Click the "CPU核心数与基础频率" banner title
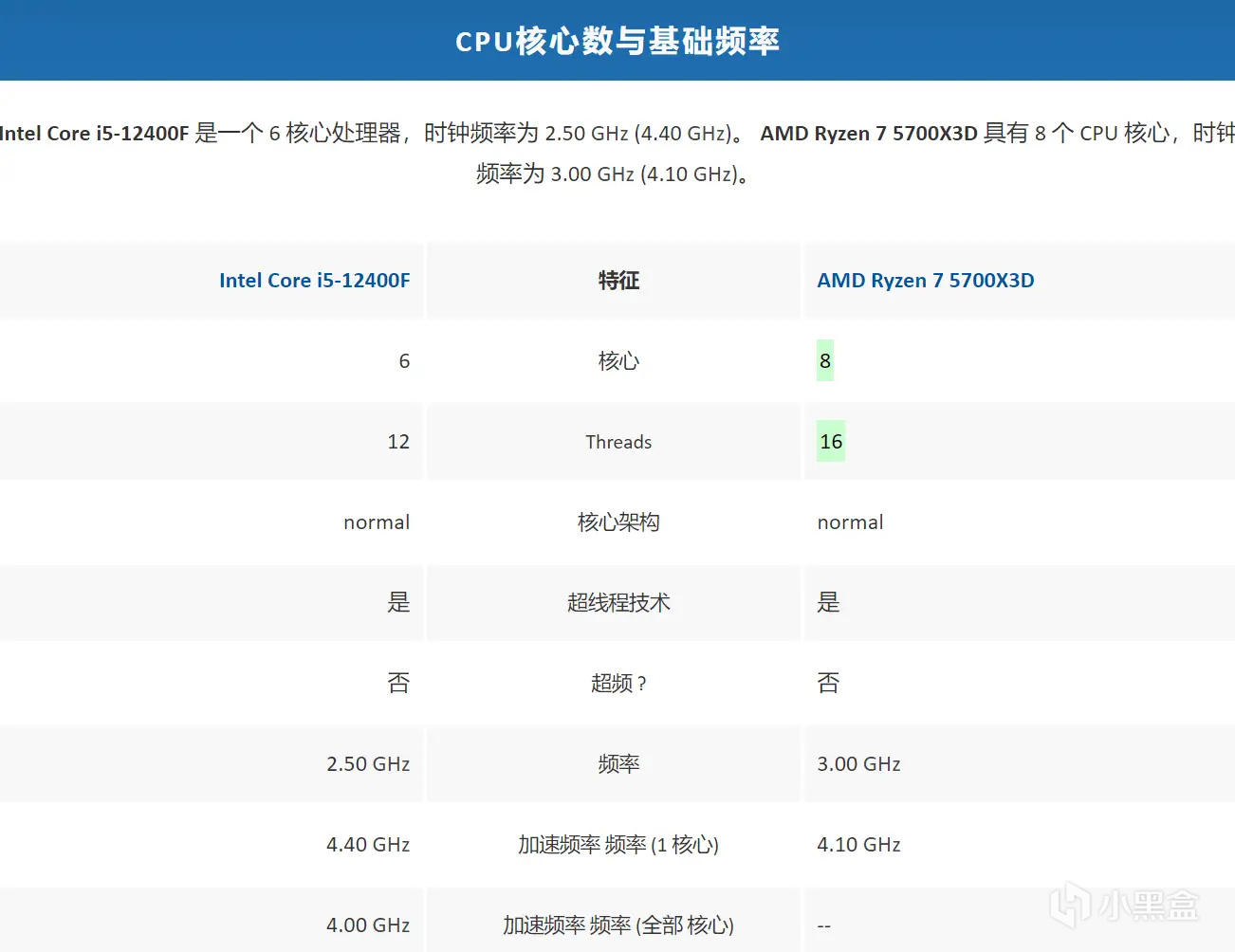 coord(617,41)
